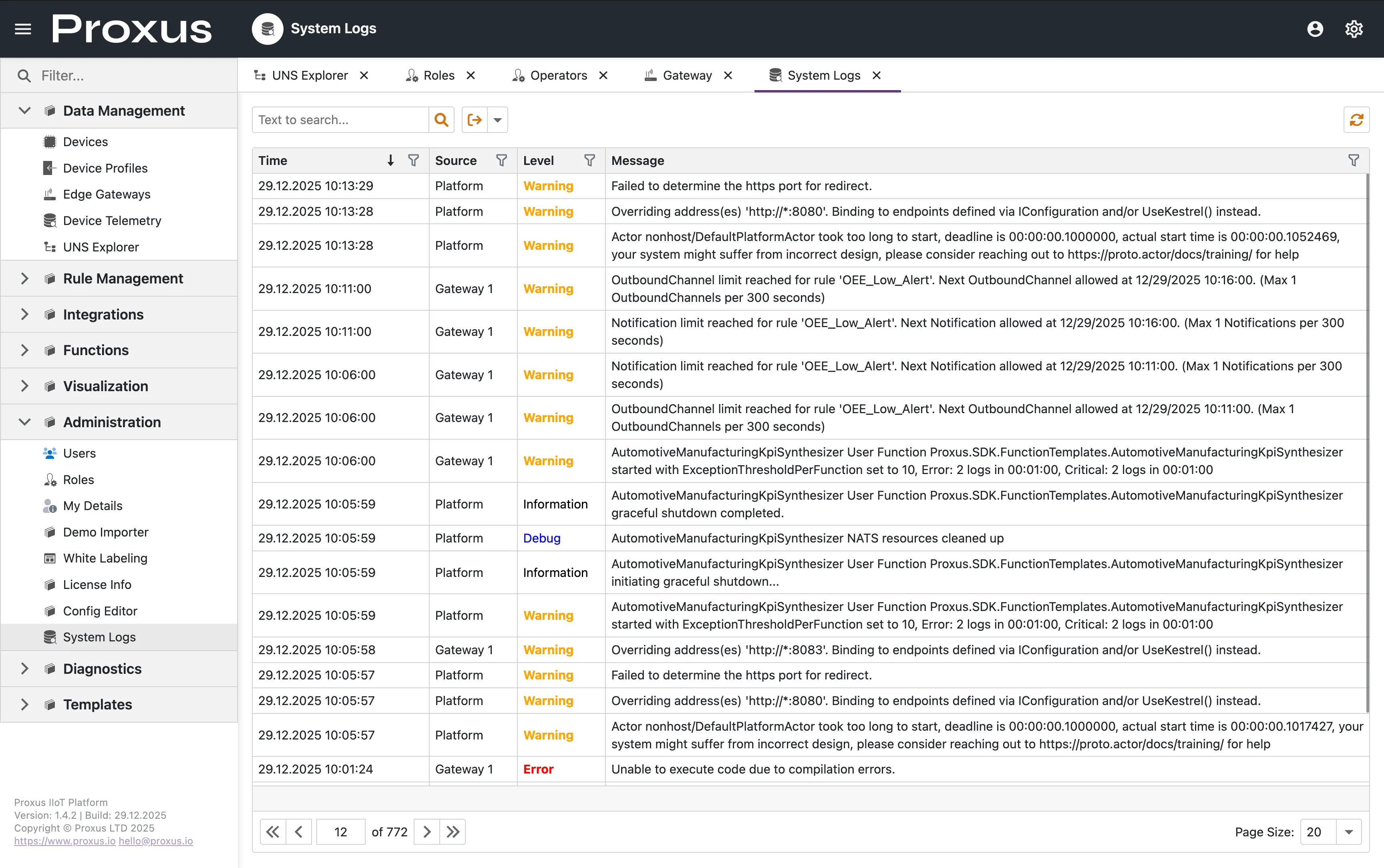Open the user account icon
The image size is (1384, 868).
[x=1315, y=28]
